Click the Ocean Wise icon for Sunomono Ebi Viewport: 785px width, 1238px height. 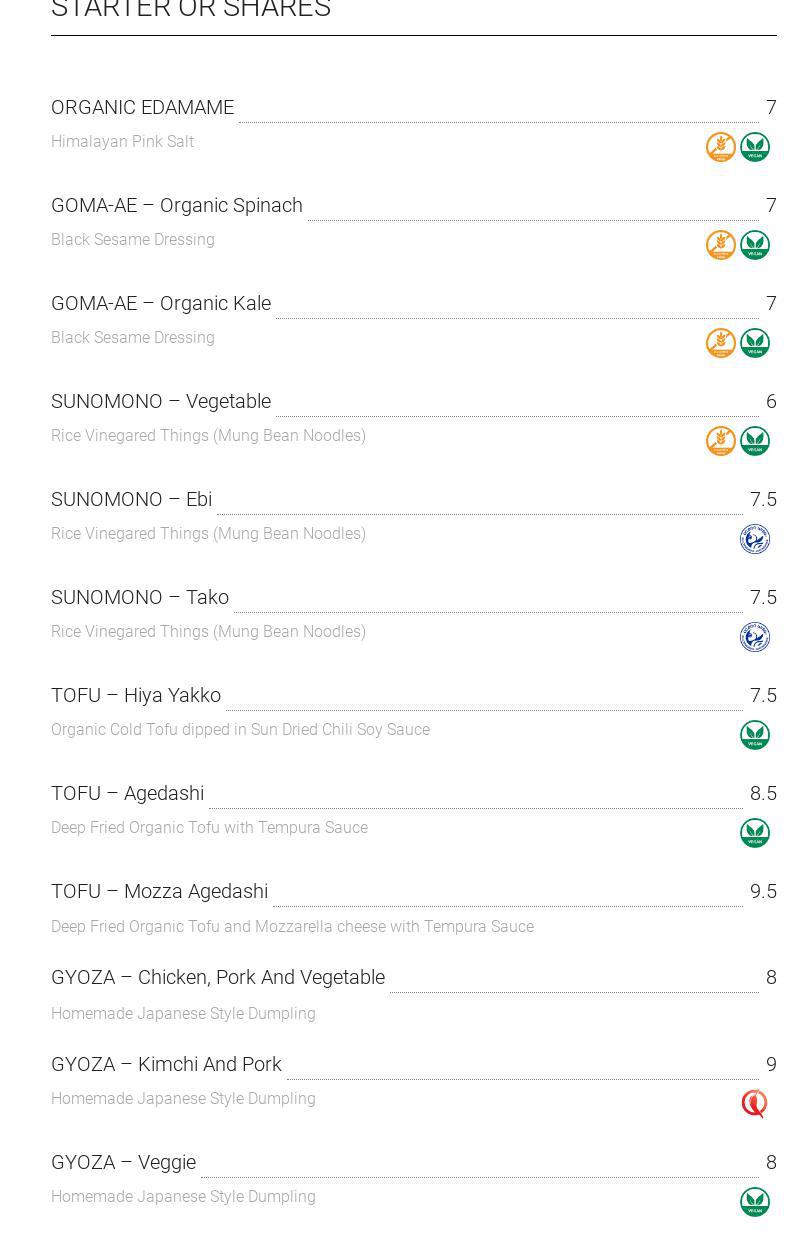[x=755, y=539]
